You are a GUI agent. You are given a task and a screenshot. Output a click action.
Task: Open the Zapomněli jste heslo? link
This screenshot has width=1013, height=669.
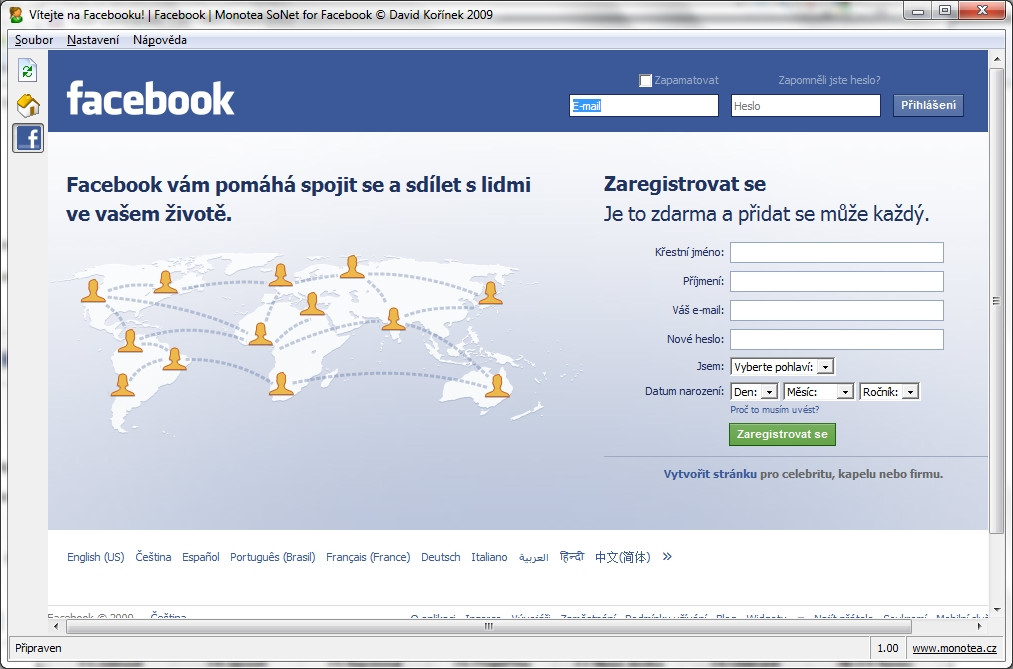point(830,81)
